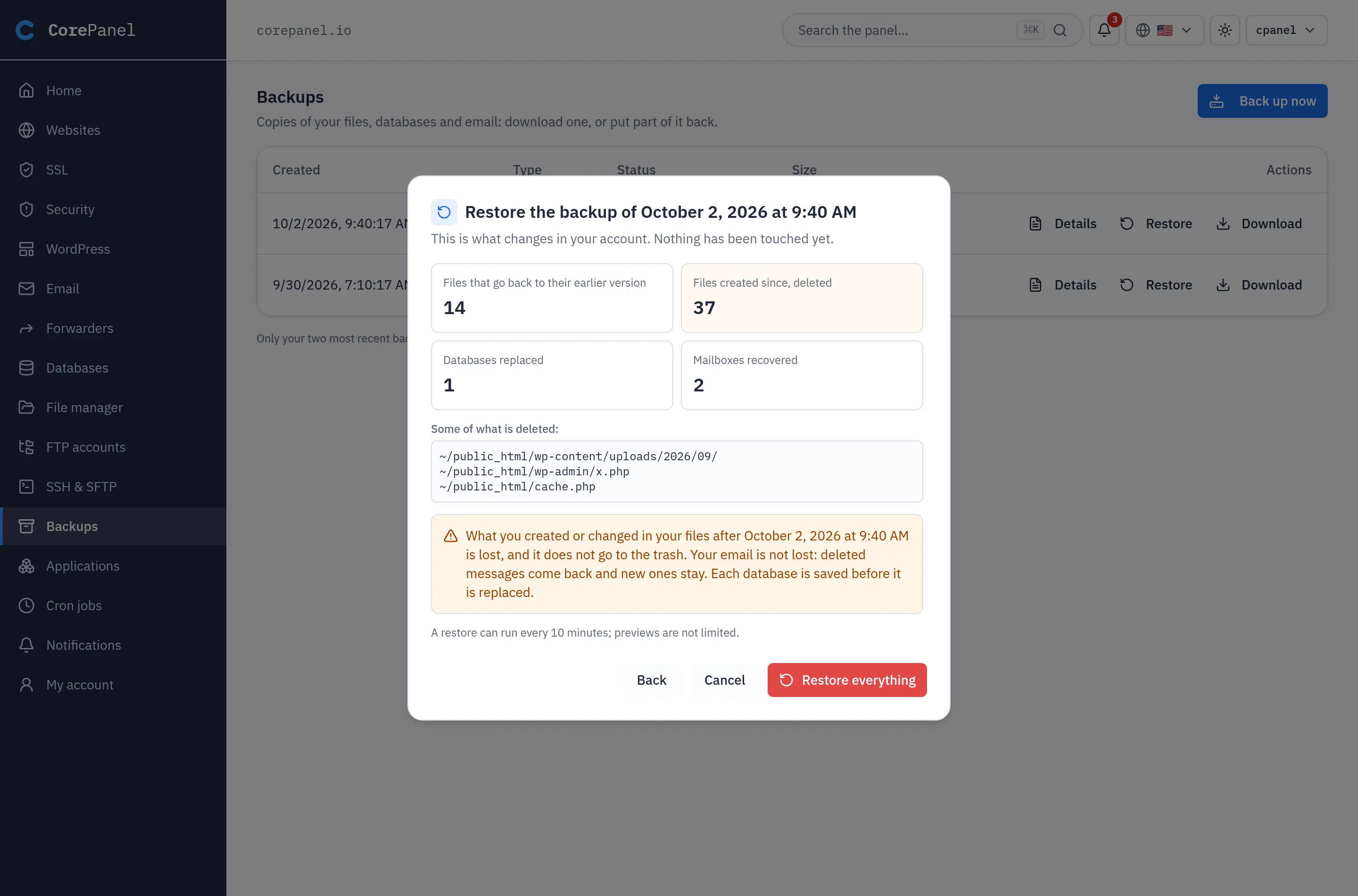Open the Cron jobs clock icon
Image resolution: width=1358 pixels, height=896 pixels.
[x=26, y=606]
